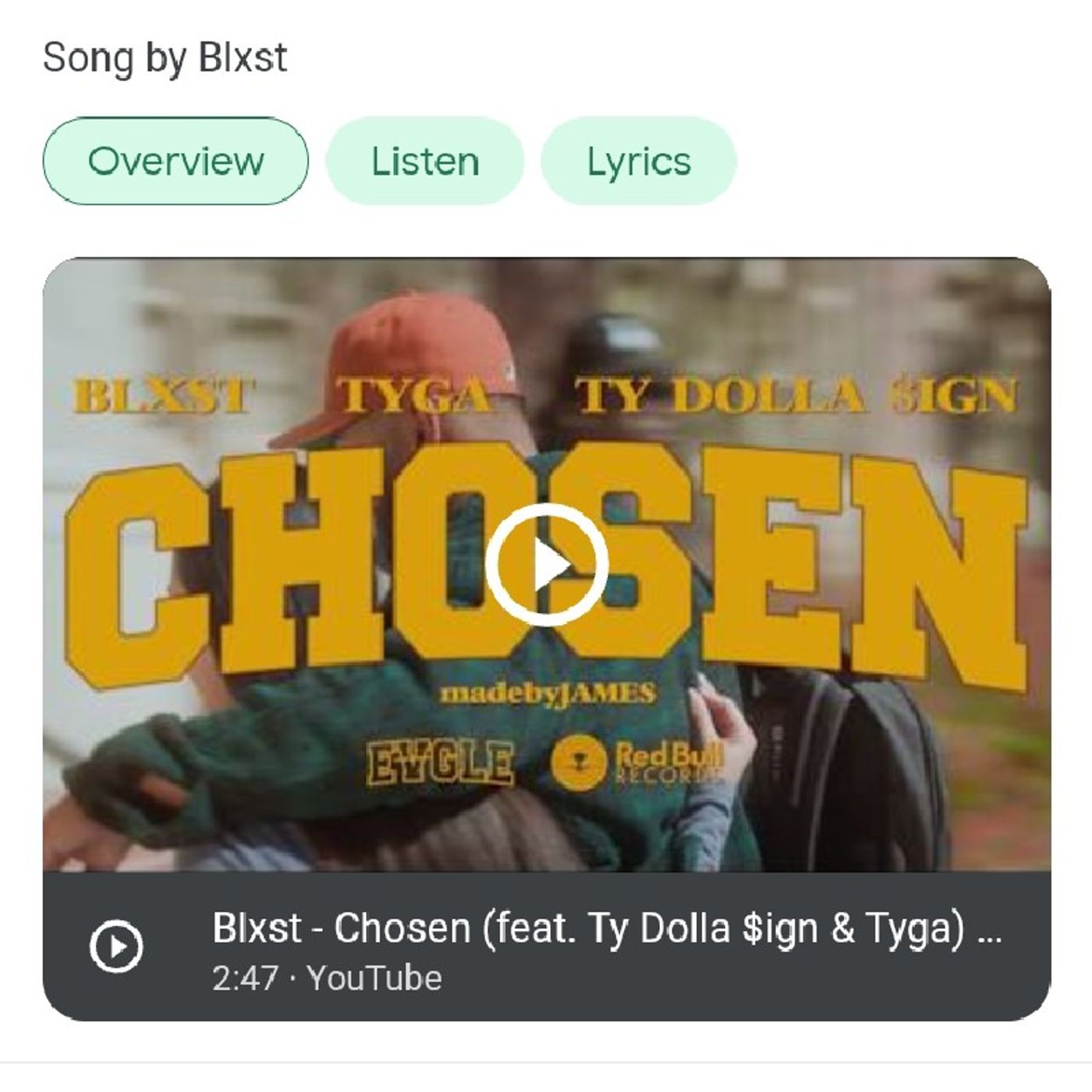Click the Song by Blxst subtitle

pyautogui.click(x=165, y=58)
